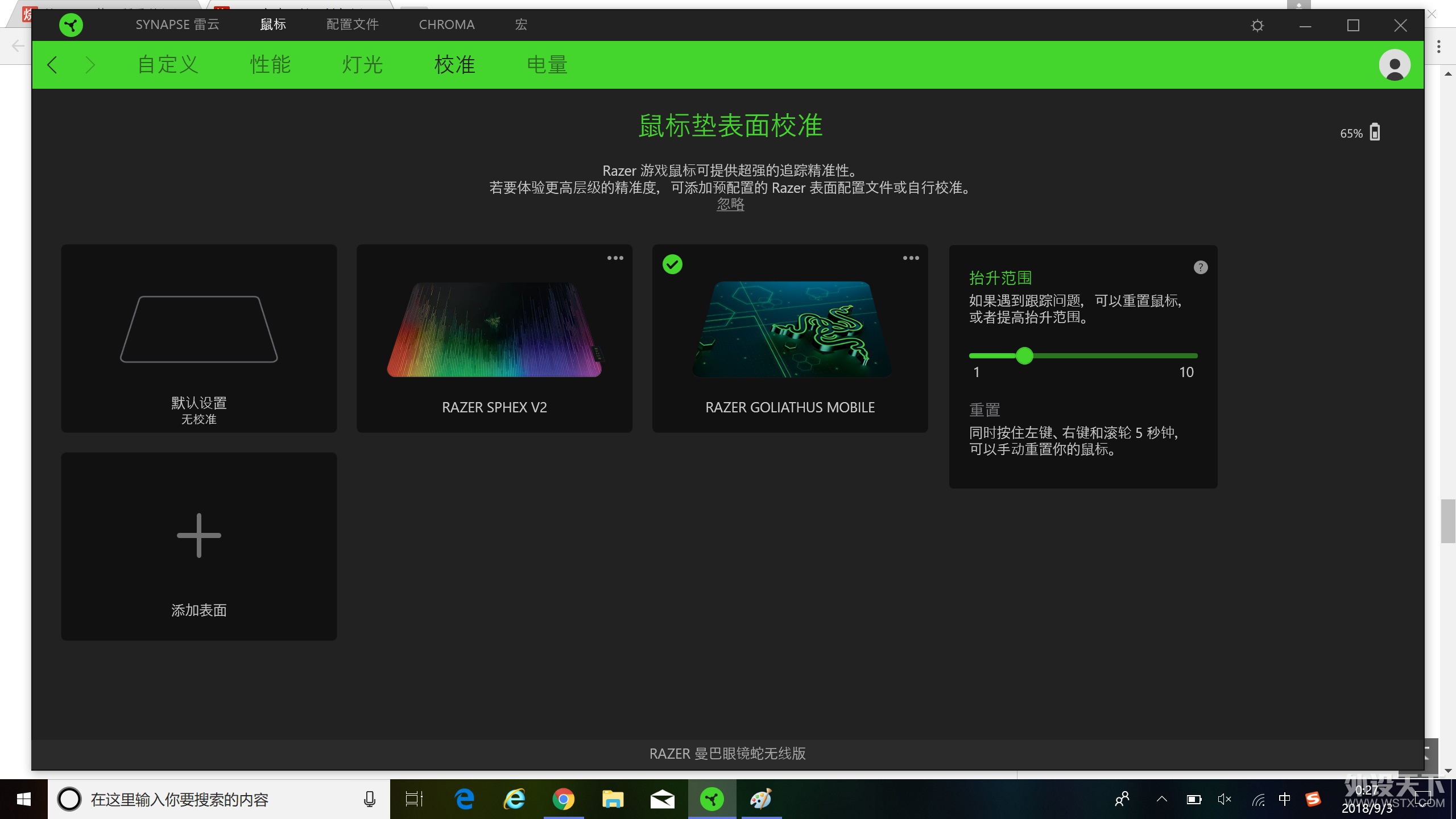Click Razer Synapse taskbar icon

(712, 800)
